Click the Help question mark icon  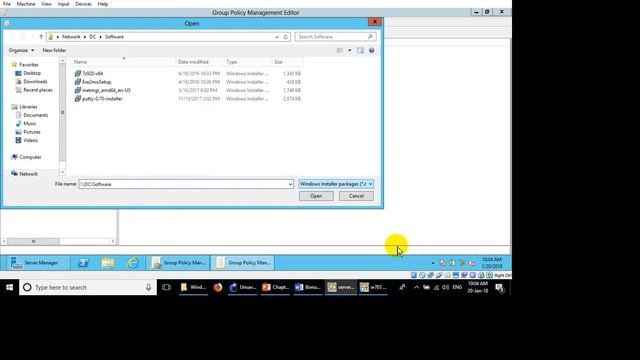371,50
